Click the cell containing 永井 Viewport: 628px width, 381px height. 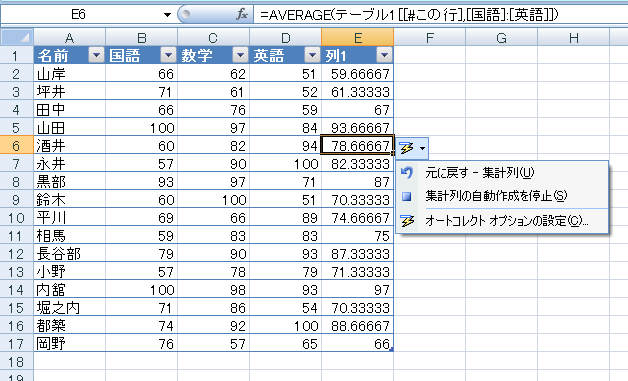tap(70, 163)
